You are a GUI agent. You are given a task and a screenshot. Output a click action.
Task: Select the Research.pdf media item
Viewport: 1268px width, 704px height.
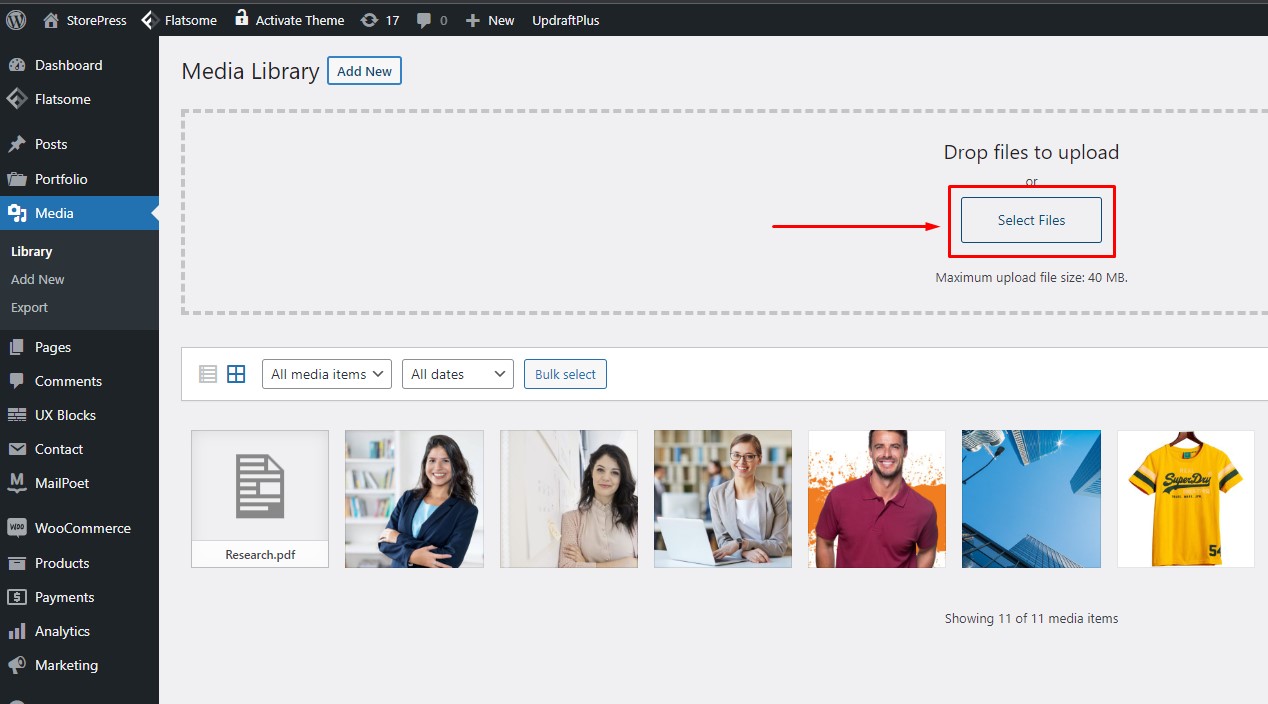click(x=260, y=499)
